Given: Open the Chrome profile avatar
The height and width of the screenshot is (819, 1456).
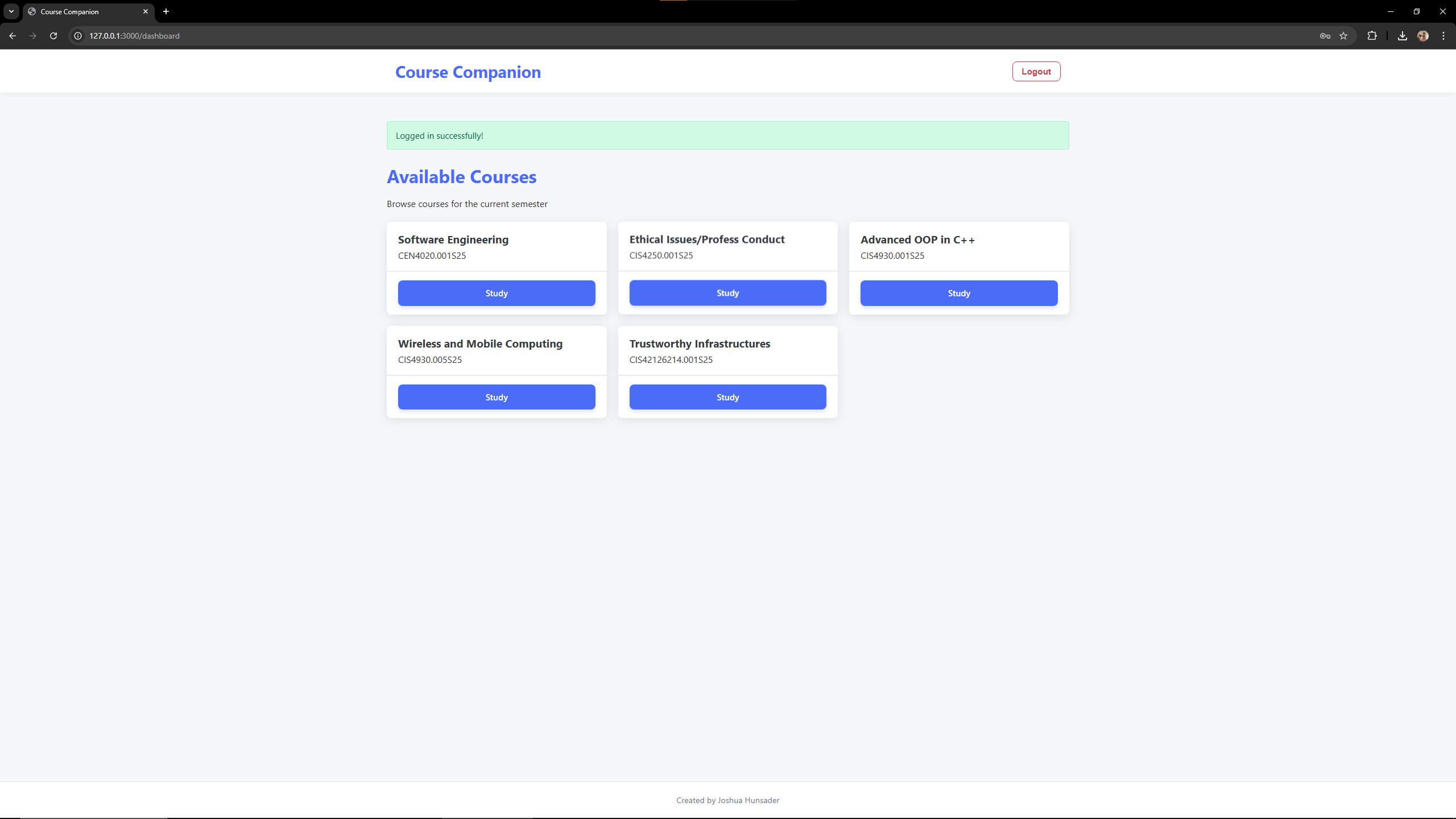Looking at the screenshot, I should click(1422, 36).
